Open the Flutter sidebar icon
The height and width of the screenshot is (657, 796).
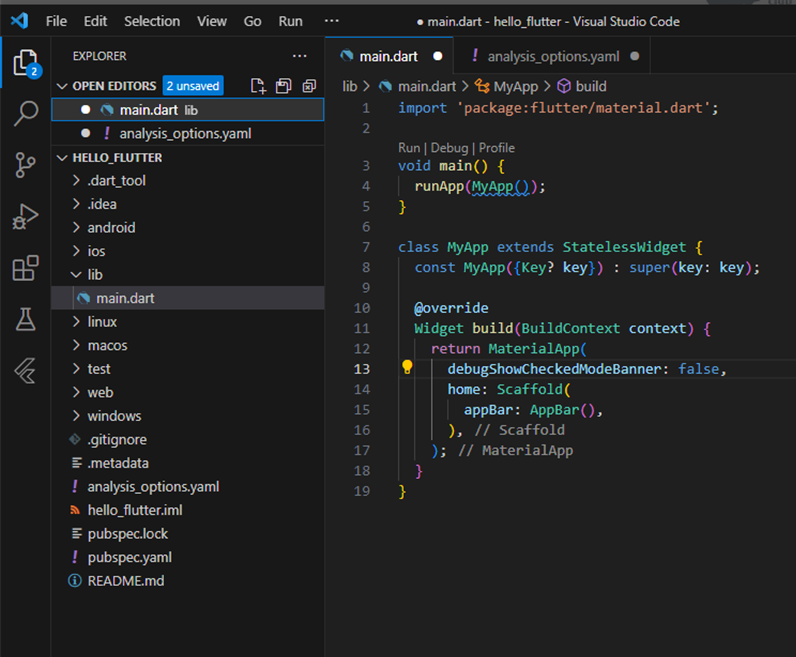[25, 371]
